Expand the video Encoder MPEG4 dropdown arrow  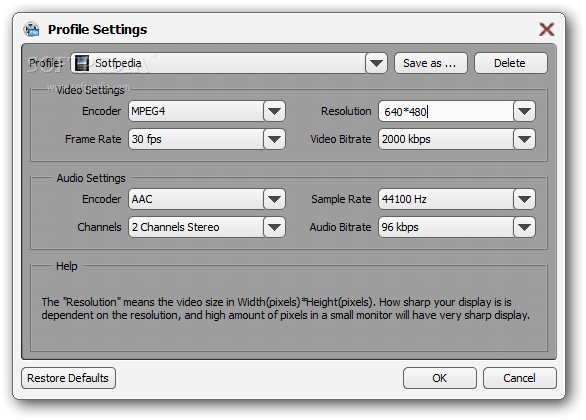274,111
